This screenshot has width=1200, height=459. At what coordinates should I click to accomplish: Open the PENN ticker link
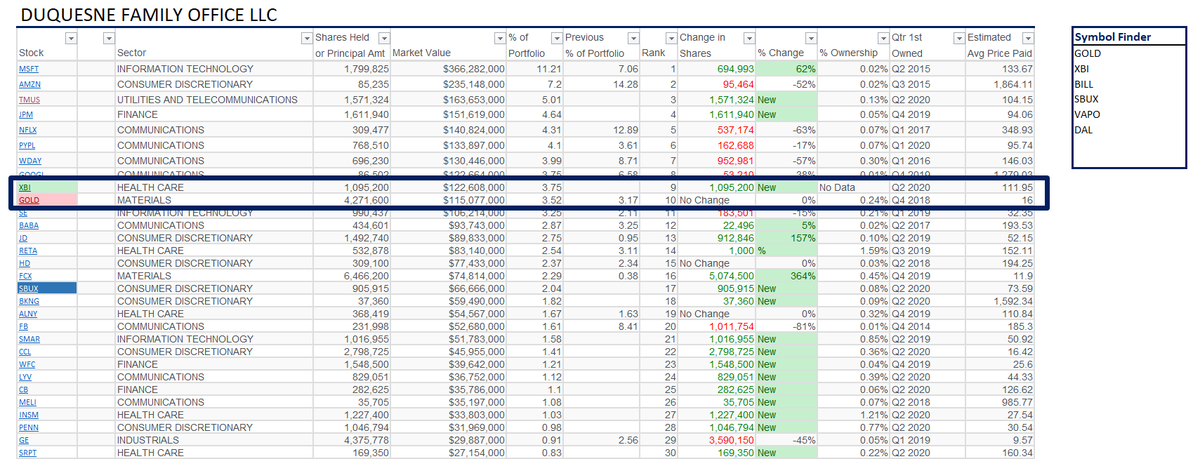[27, 427]
